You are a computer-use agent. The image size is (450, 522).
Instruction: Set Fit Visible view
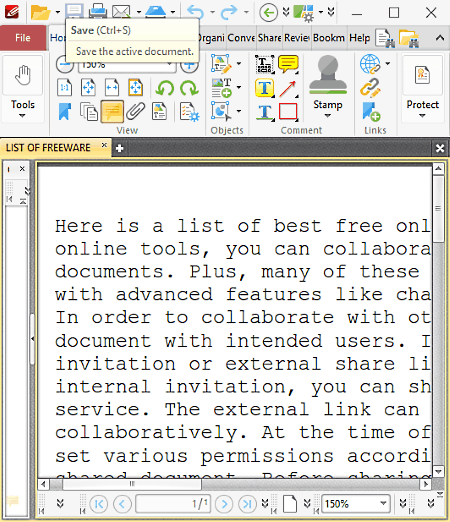135,88
